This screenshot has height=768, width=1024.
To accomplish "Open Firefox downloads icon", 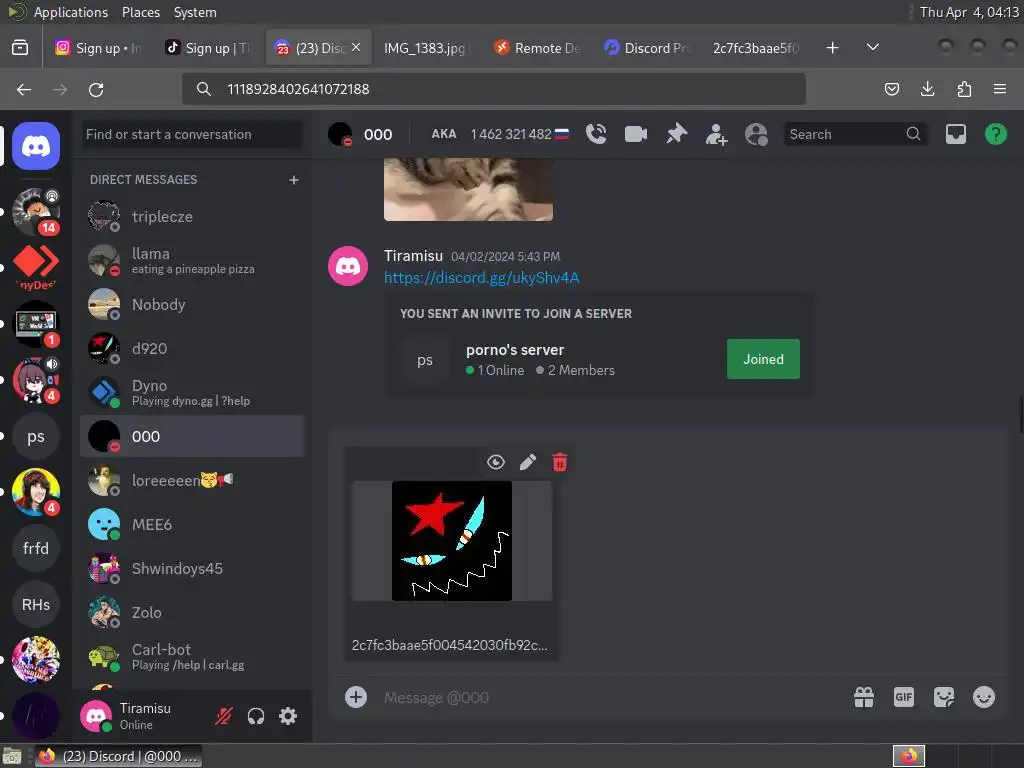I will click(x=927, y=89).
